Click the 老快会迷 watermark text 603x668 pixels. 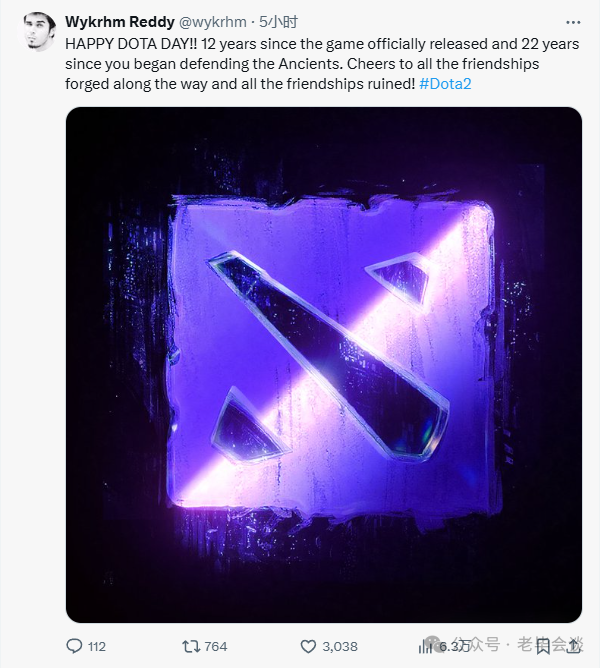click(550, 644)
